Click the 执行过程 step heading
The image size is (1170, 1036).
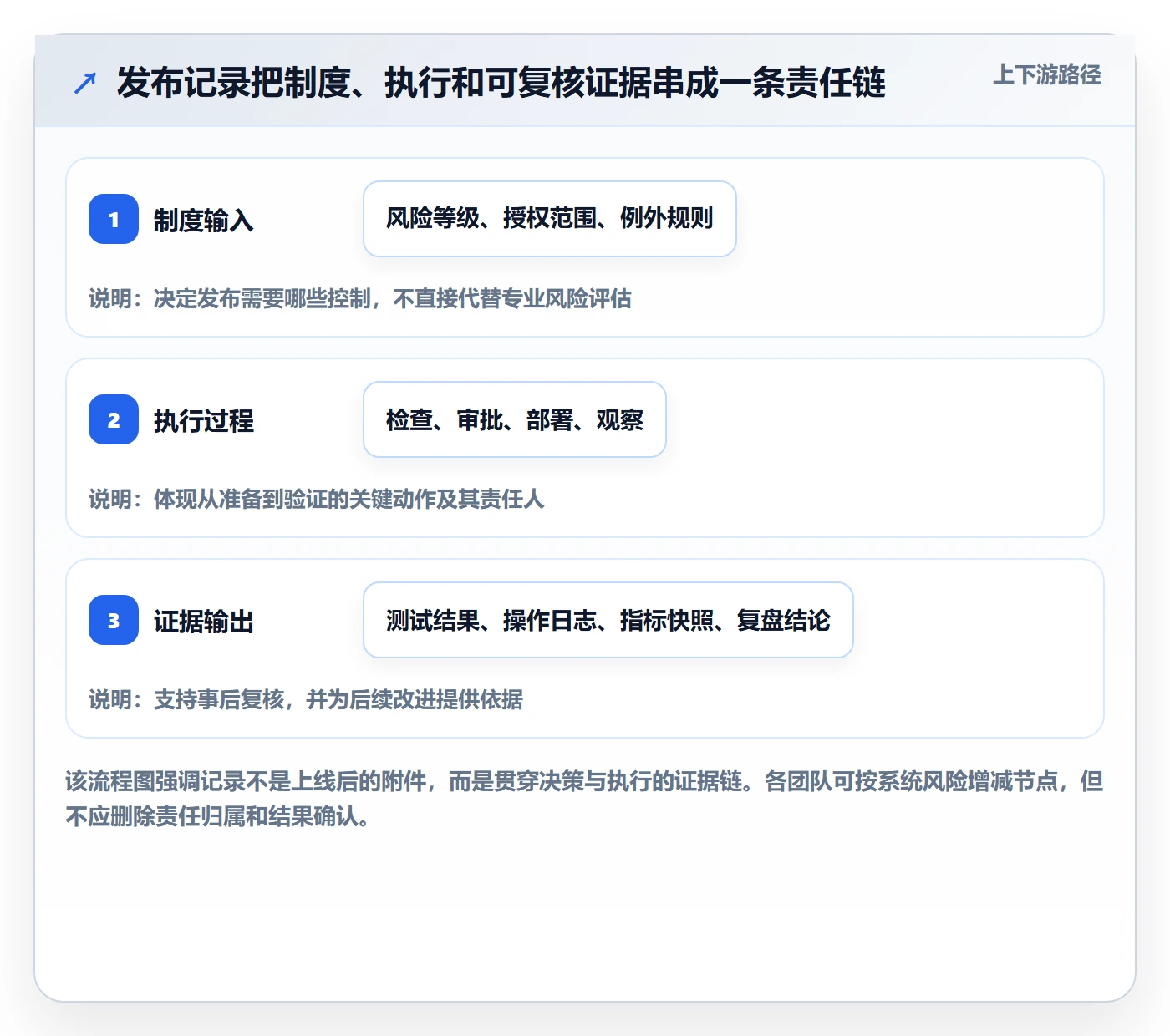[204, 421]
